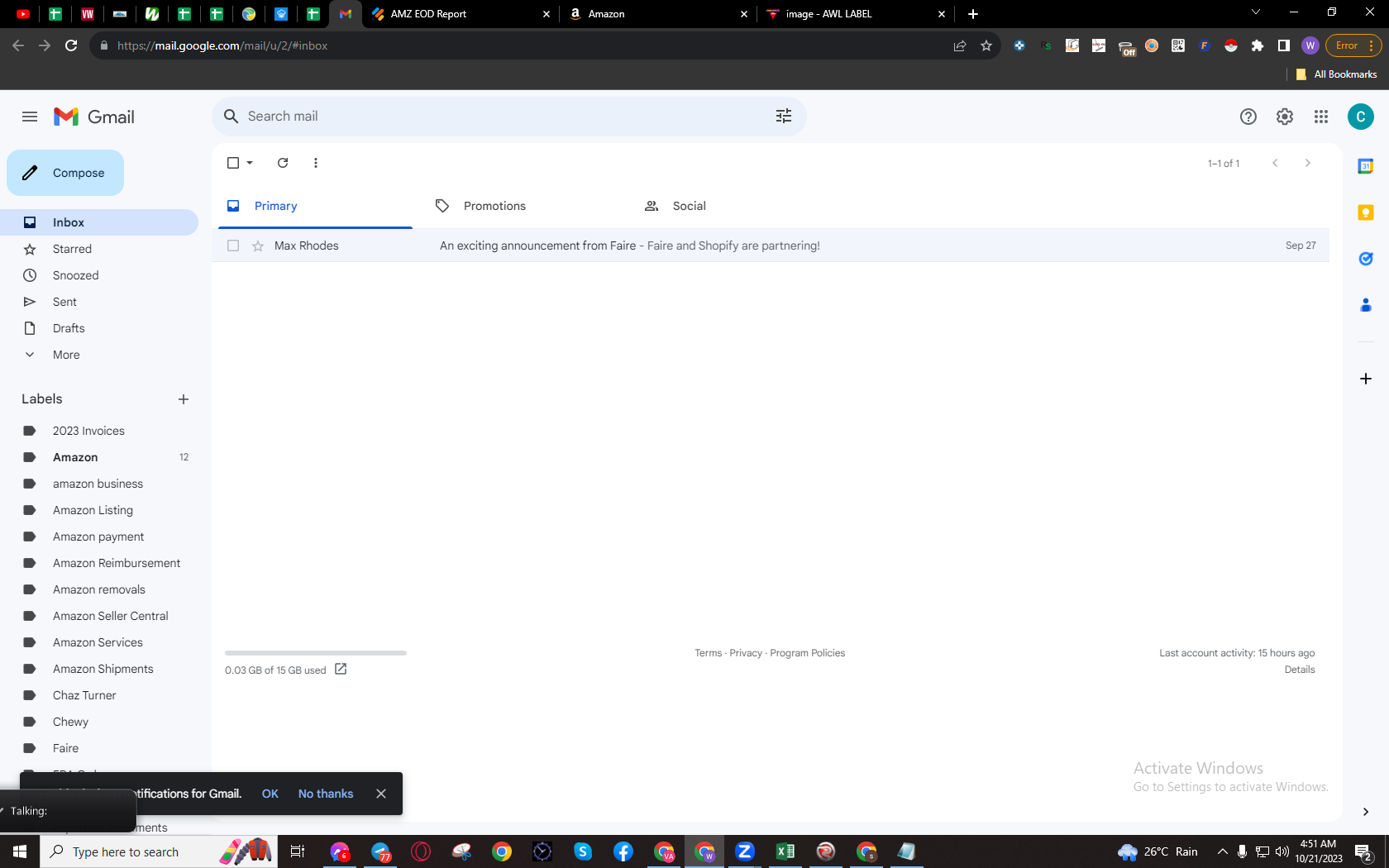Open Gmail settings gear
Screen dimensions: 1389x868
1285,117
